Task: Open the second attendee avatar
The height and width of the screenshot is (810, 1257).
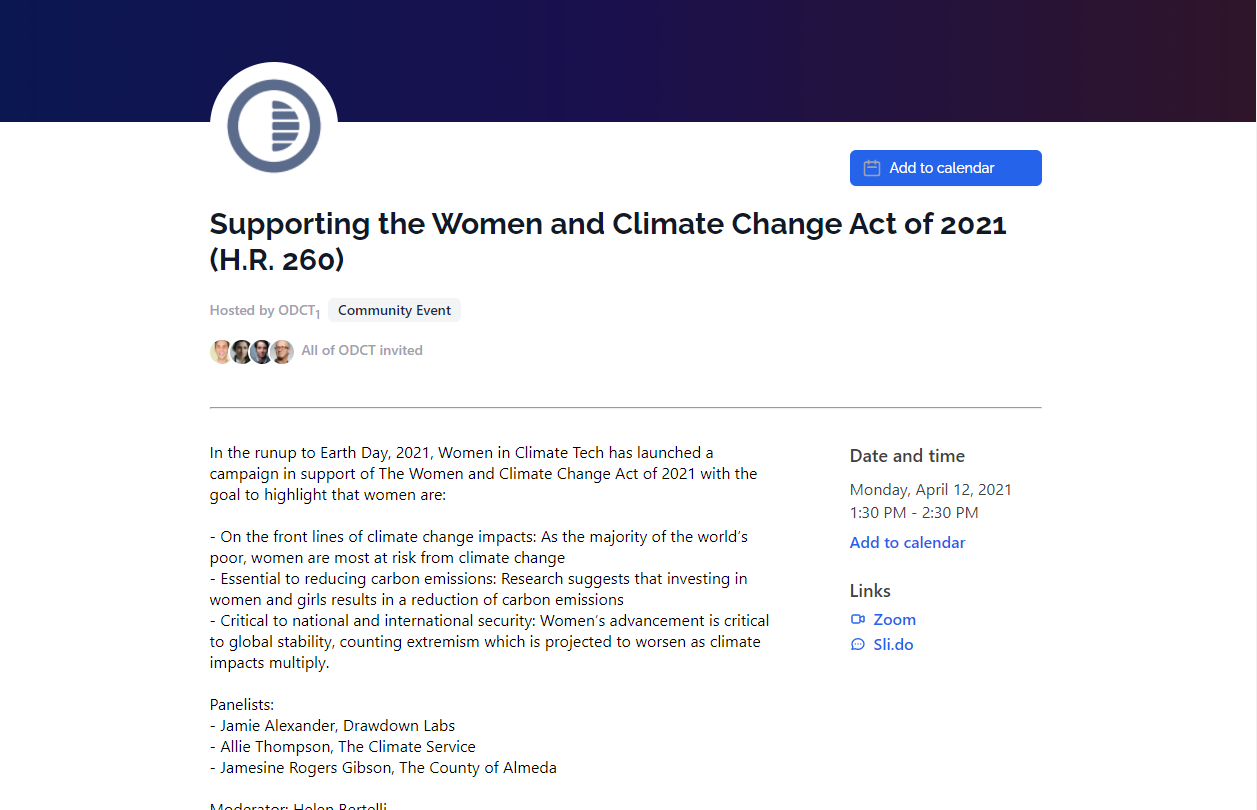Action: pyautogui.click(x=242, y=351)
